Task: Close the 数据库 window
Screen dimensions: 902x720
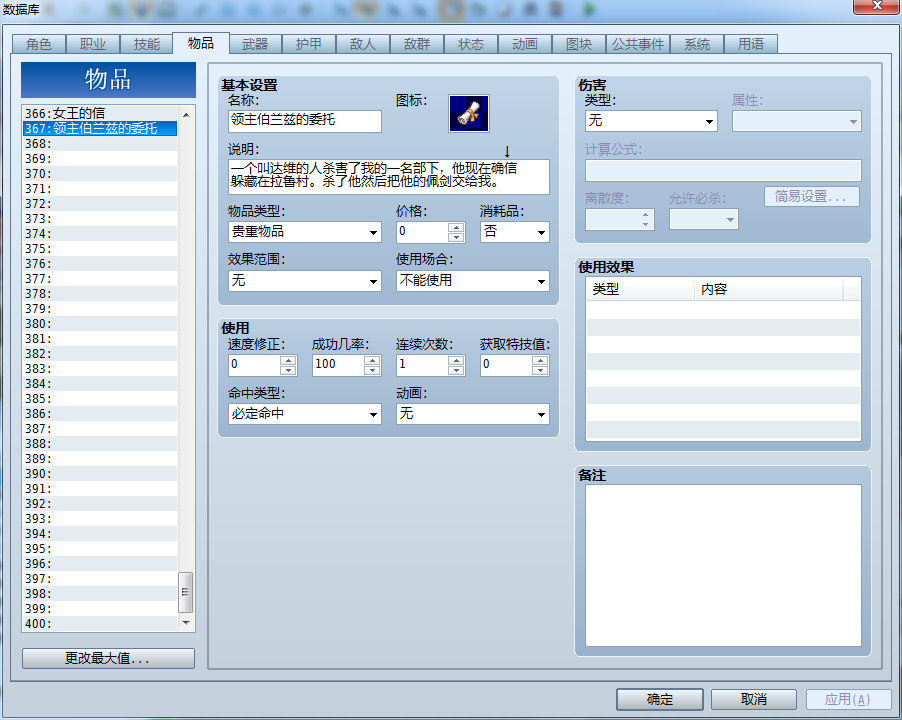Action: 877,6
